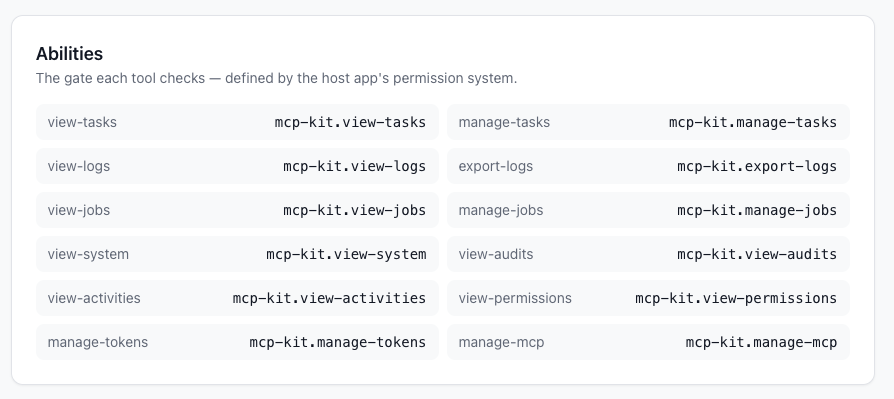Click the view-audits label
This screenshot has height=399, width=894.
pos(495,254)
